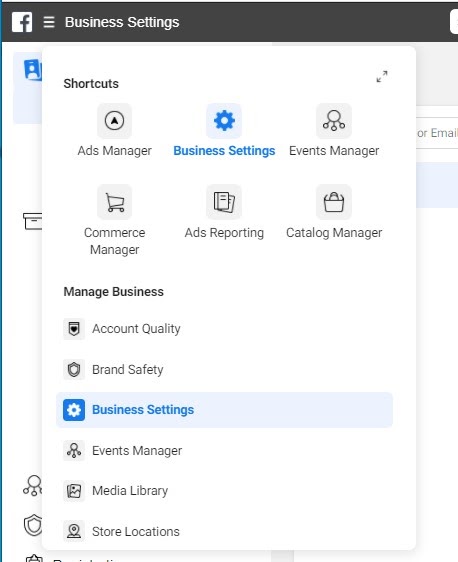458x562 pixels.
Task: Click the Catalog Manager label
Action: (x=334, y=233)
